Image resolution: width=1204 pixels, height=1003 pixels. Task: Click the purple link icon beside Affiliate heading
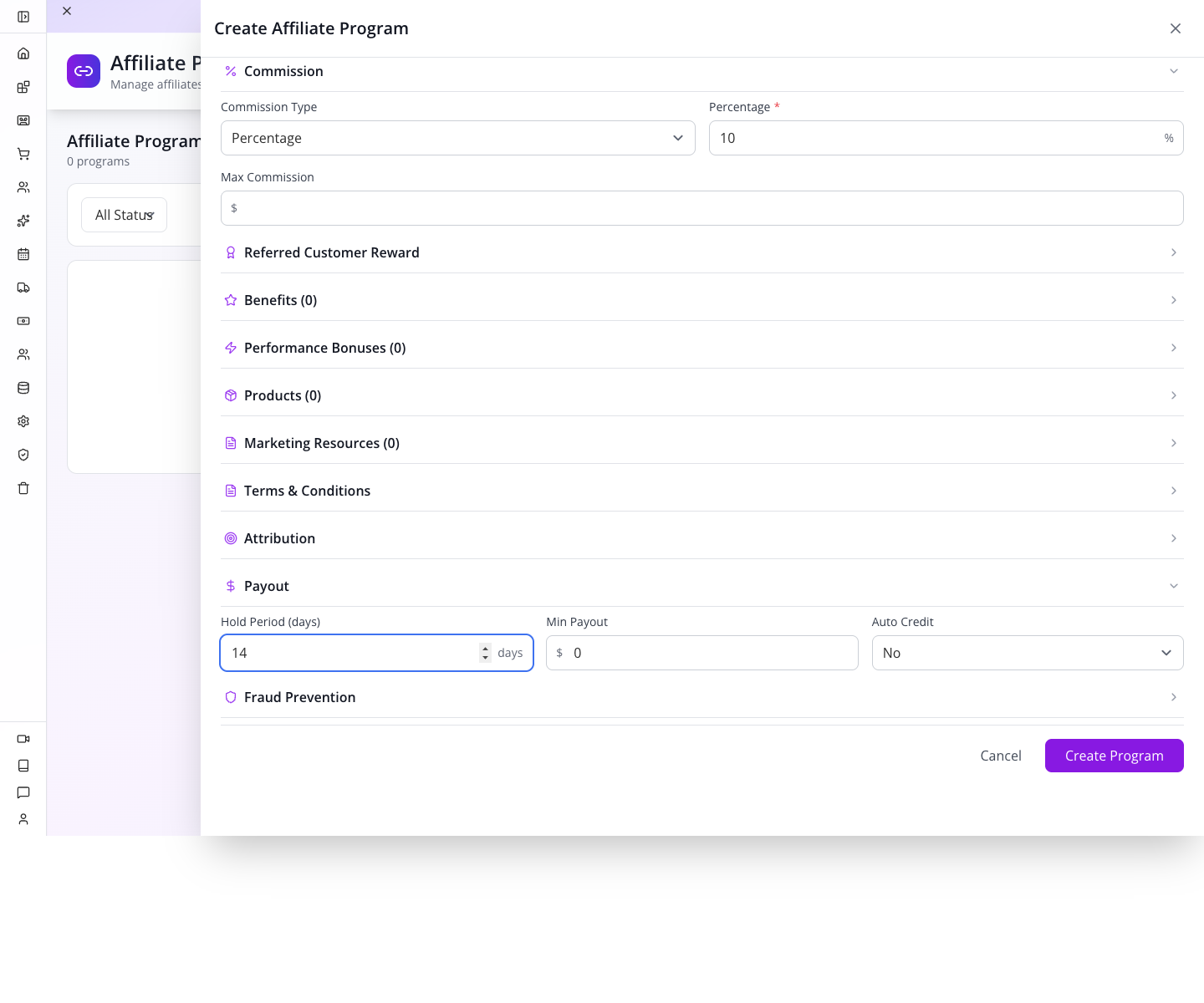click(x=84, y=71)
